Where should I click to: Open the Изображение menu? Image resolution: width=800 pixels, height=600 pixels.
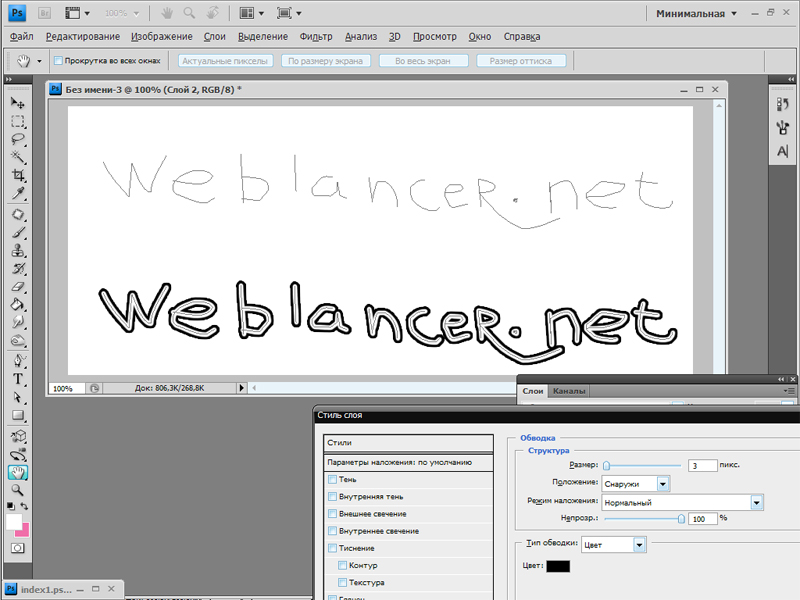162,37
